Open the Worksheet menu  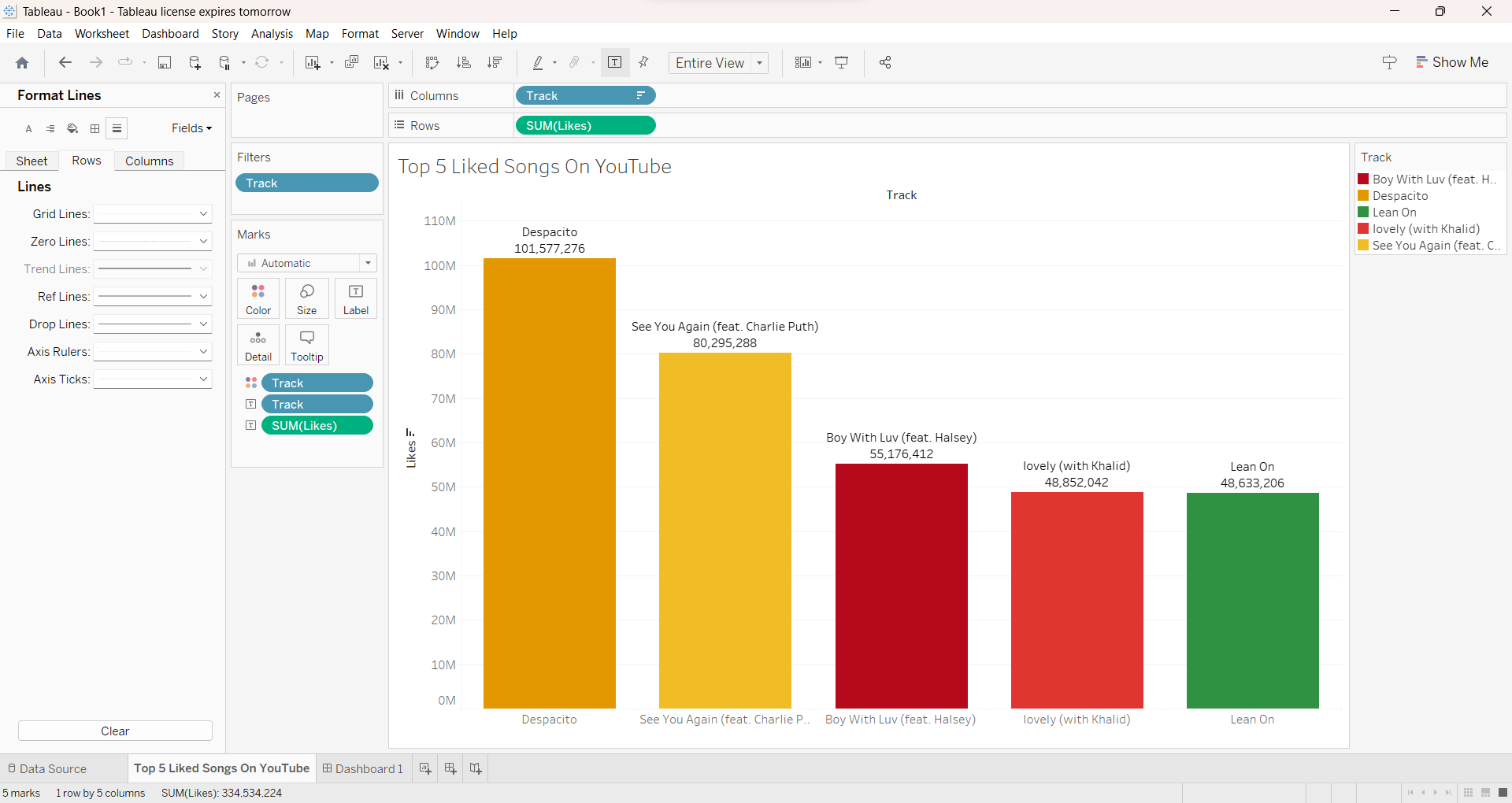[x=102, y=33]
